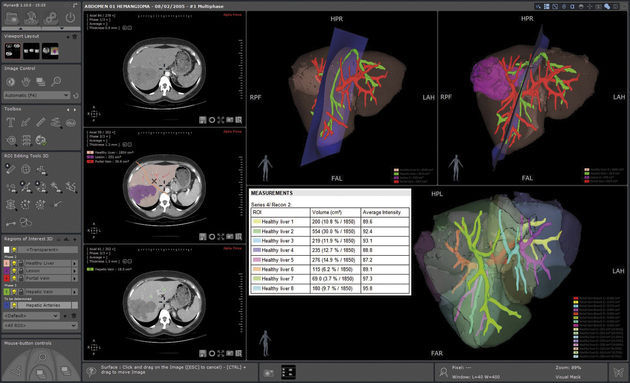Viewport: 630px width, 383px height.
Task: Toggle visibility bulb for Healthy Liver ROI
Action: [x=14, y=263]
